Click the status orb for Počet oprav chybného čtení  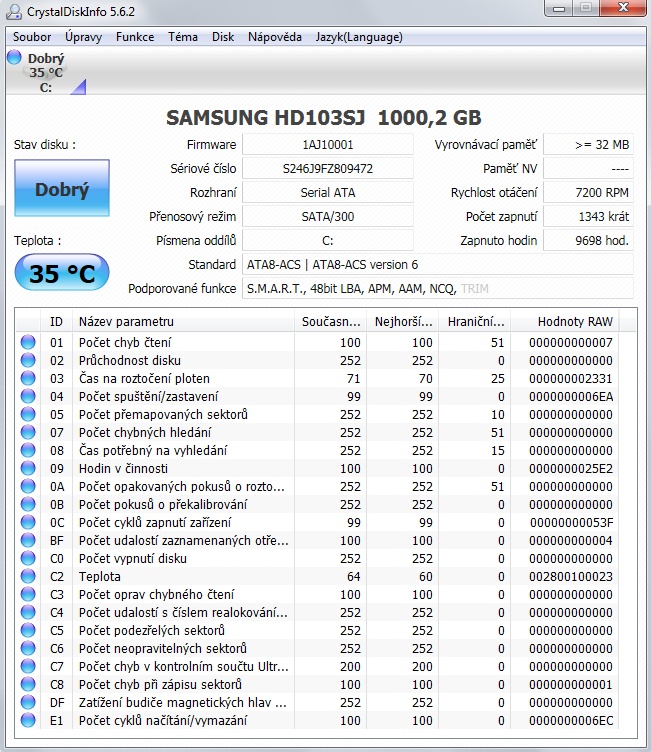pos(28,594)
